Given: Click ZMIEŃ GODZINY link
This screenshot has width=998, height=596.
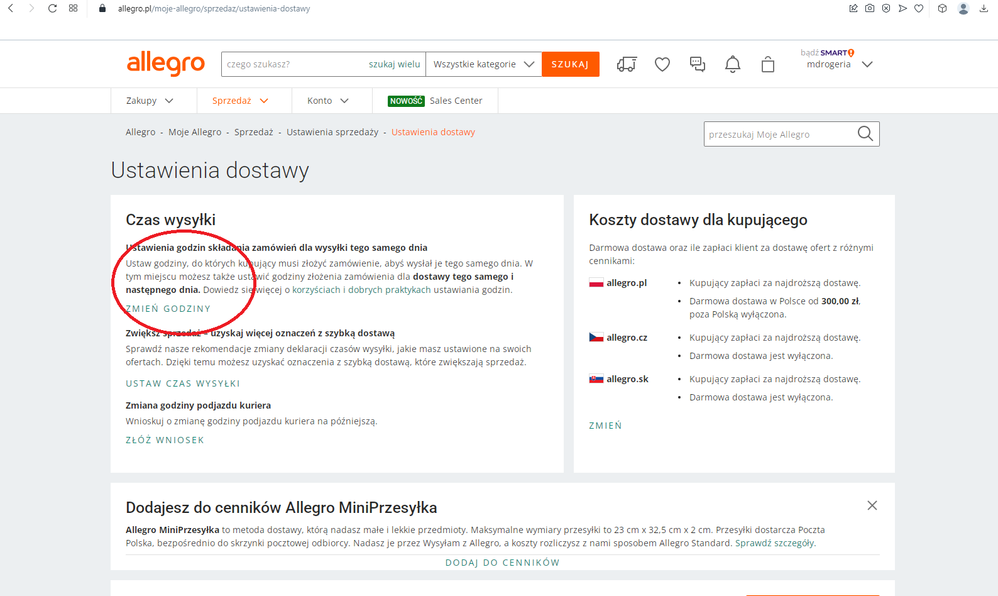Looking at the screenshot, I should pos(168,309).
